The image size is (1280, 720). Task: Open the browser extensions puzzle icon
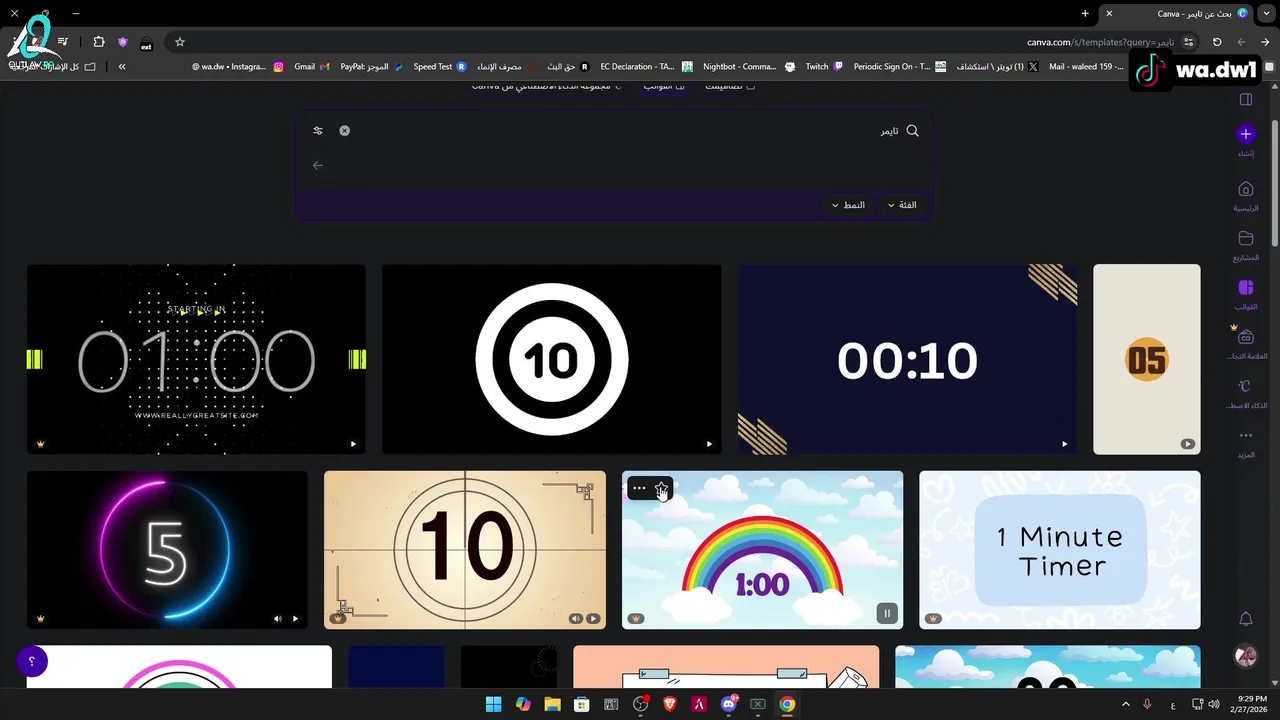98,42
